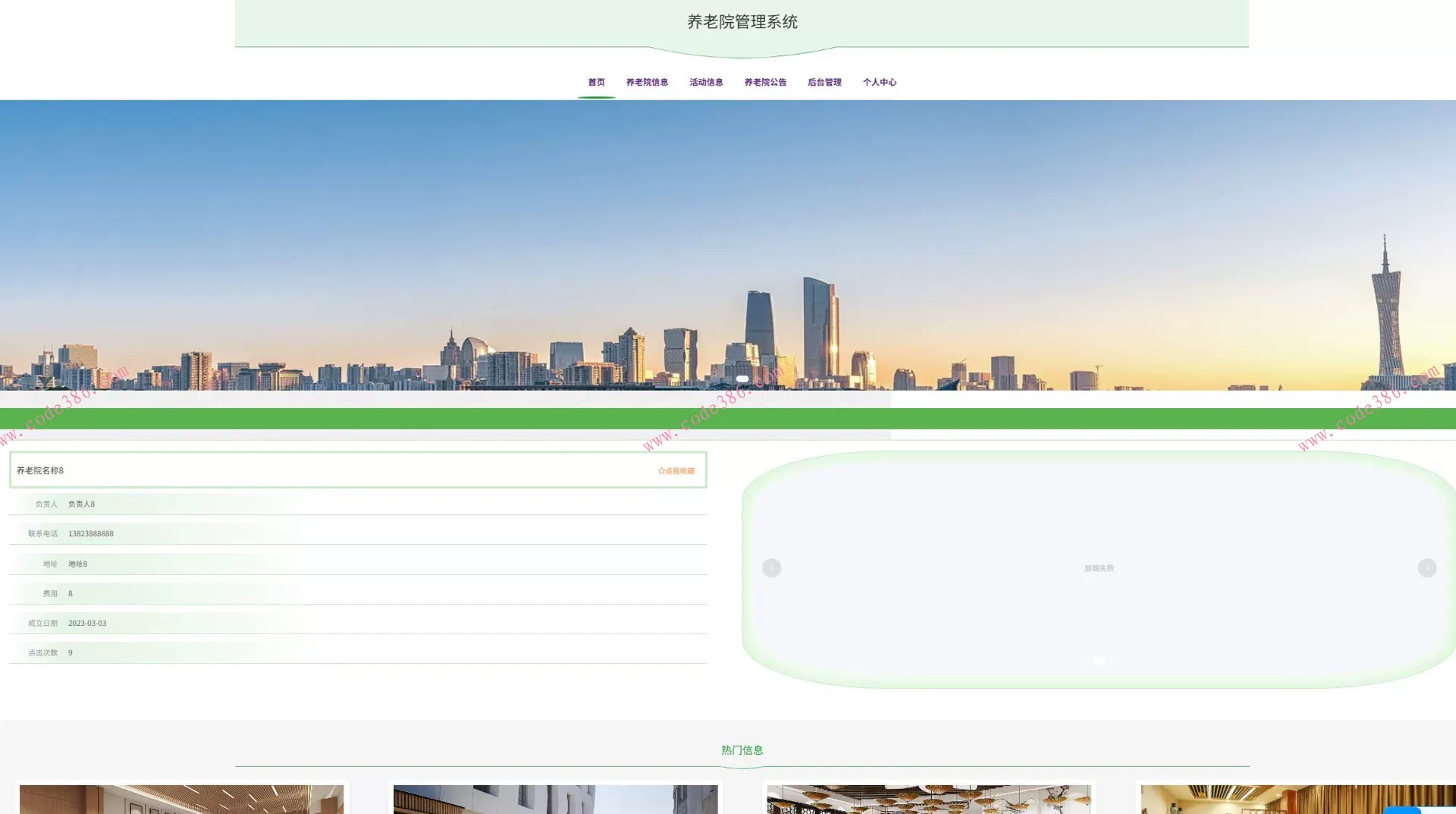Click the phone number 13823888888

[91, 533]
